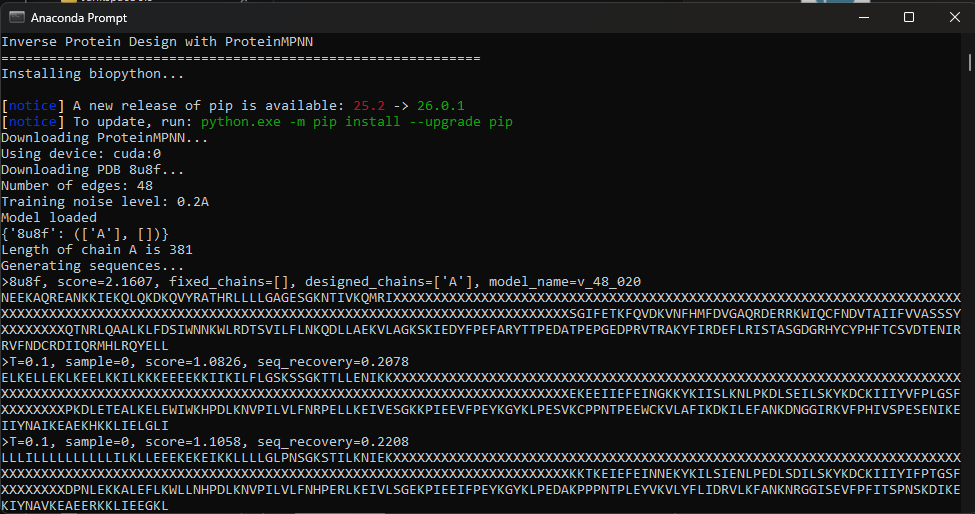Click the pip version number 25.2
Image resolution: width=975 pixels, height=514 pixels.
pos(369,106)
